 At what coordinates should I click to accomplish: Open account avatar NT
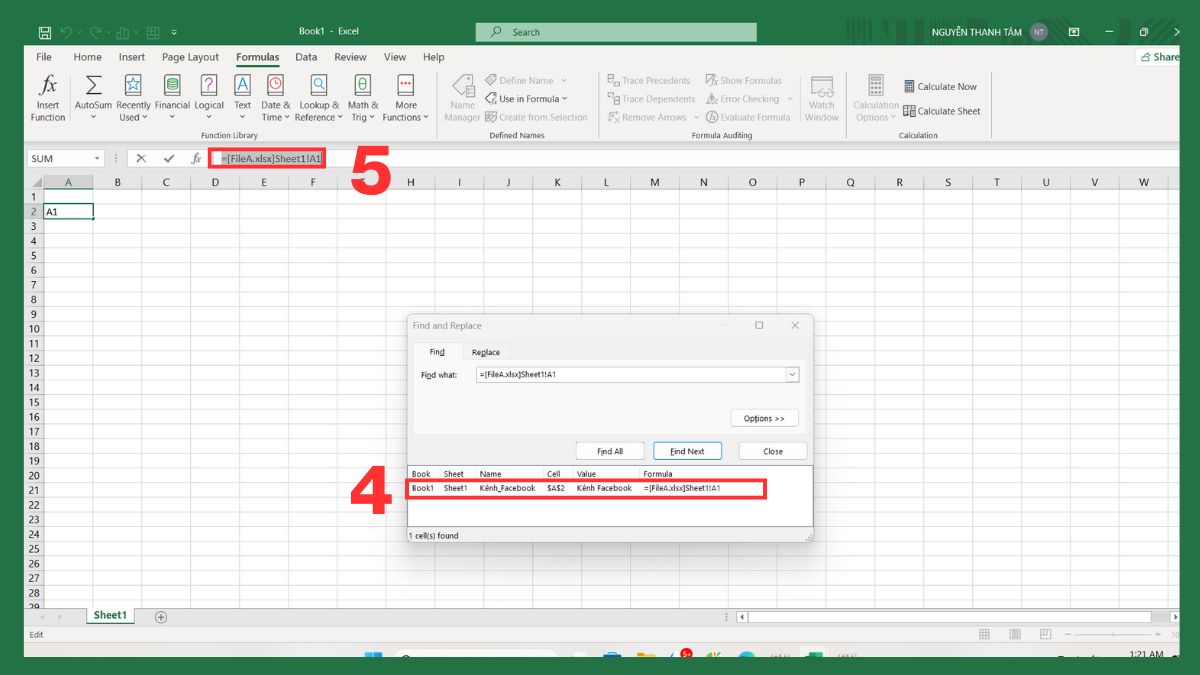click(x=1039, y=32)
